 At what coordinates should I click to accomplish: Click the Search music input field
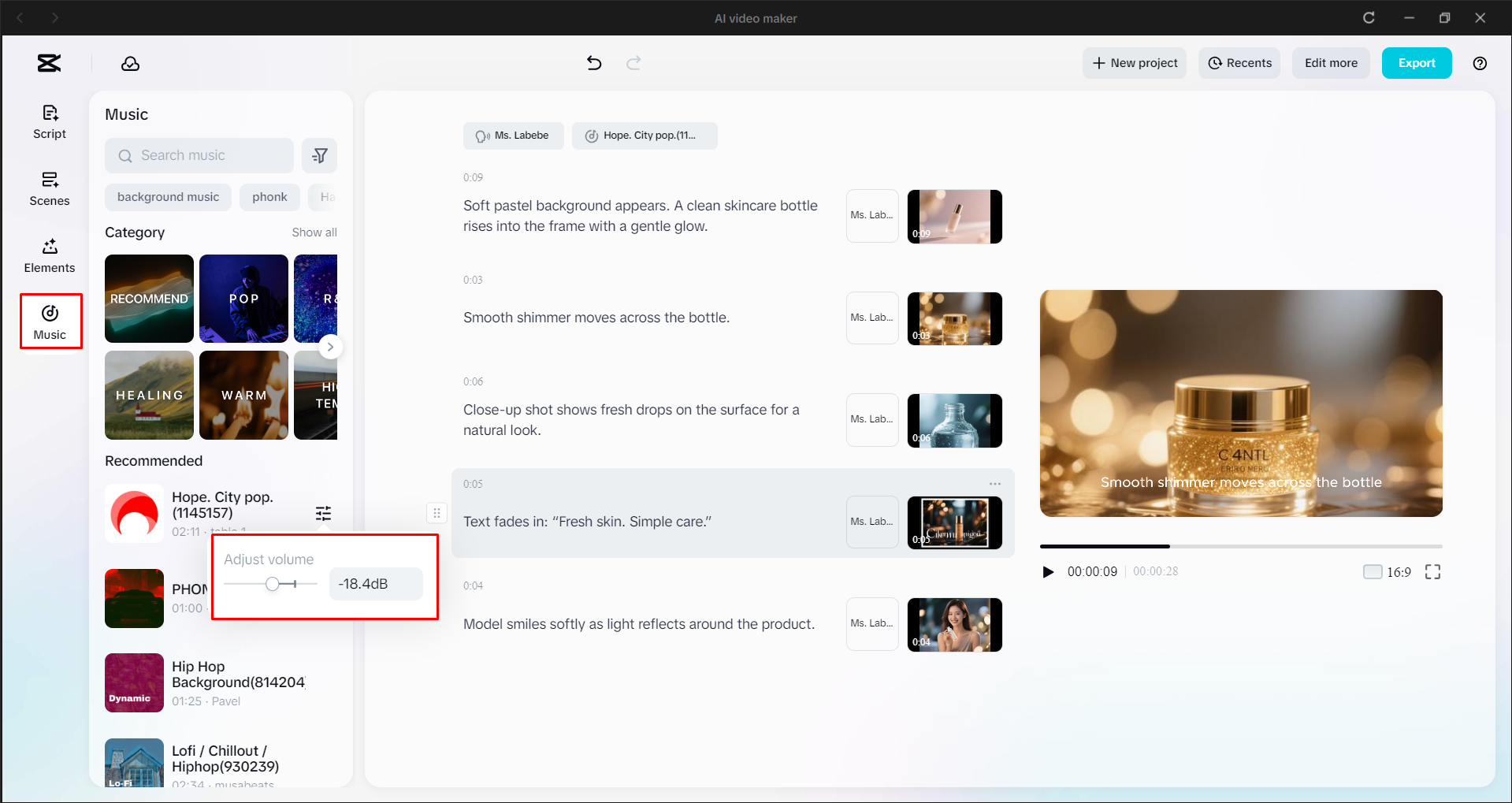[x=199, y=155]
